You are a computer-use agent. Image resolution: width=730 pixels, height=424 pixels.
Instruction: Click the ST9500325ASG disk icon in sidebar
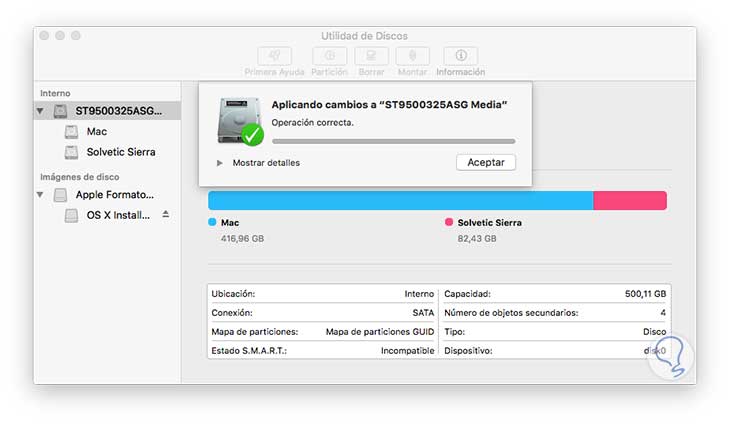[60, 111]
